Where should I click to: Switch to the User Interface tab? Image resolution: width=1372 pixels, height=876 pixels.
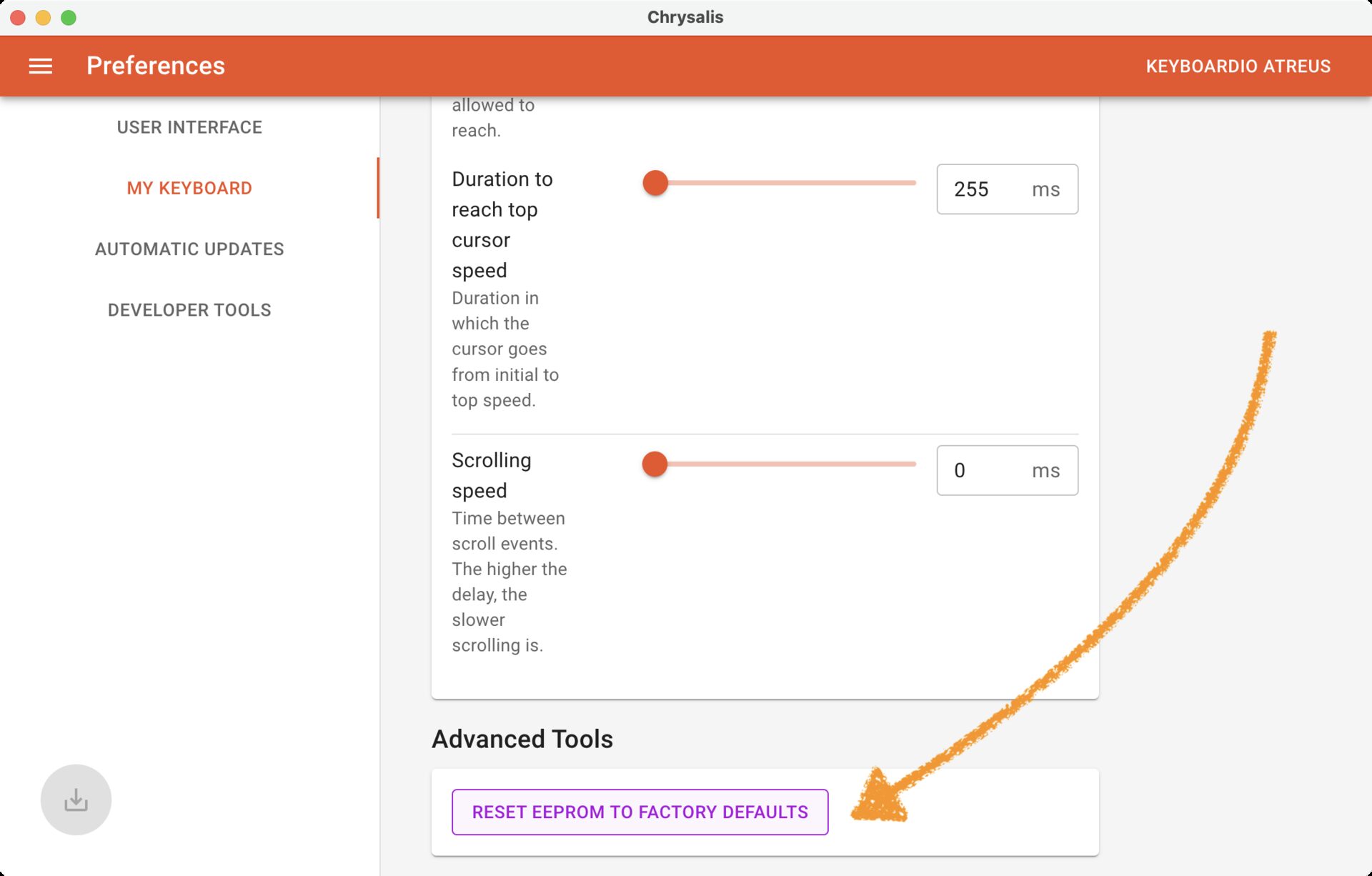click(189, 127)
